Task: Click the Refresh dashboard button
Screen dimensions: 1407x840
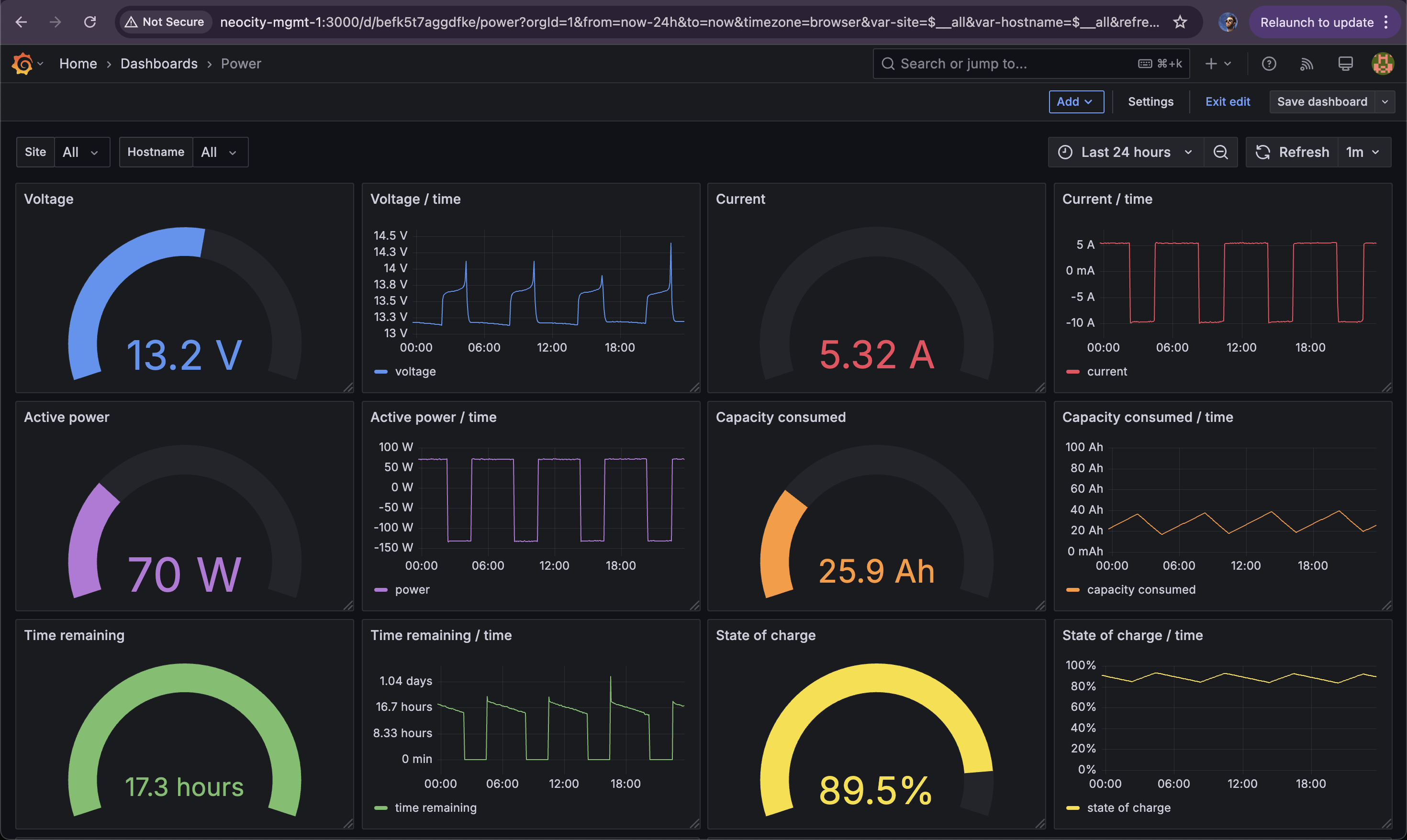Action: pyautogui.click(x=1292, y=152)
